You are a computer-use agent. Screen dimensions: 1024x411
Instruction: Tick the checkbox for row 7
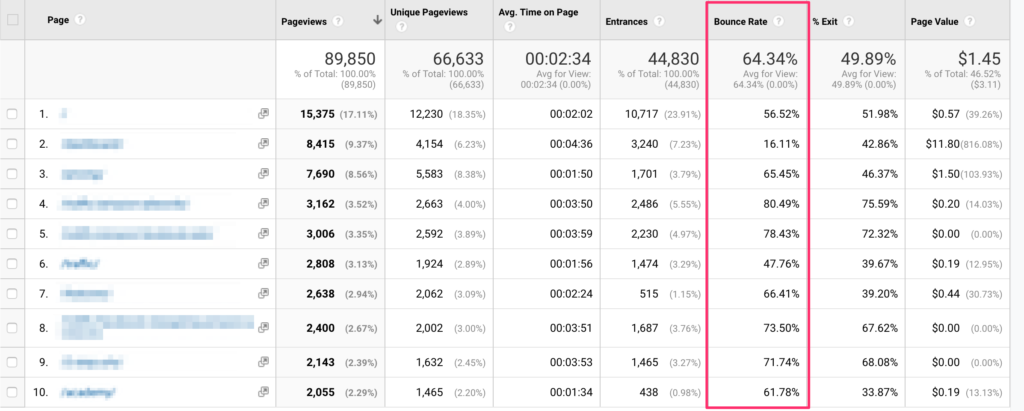[12, 293]
